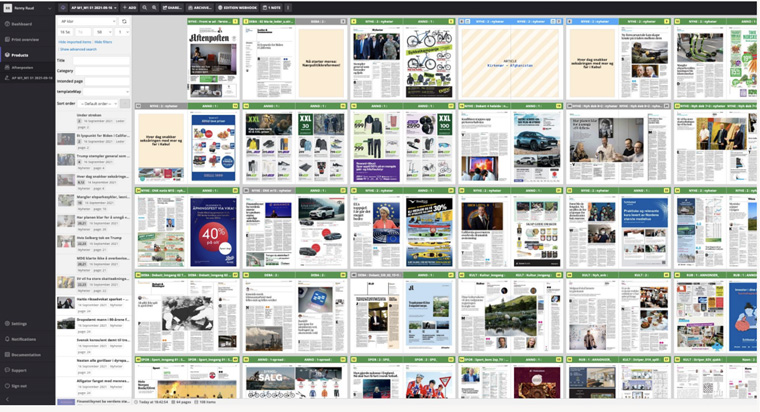The image size is (760, 412).
Task: Click the Intended page filter input
Action: [x=107, y=81]
